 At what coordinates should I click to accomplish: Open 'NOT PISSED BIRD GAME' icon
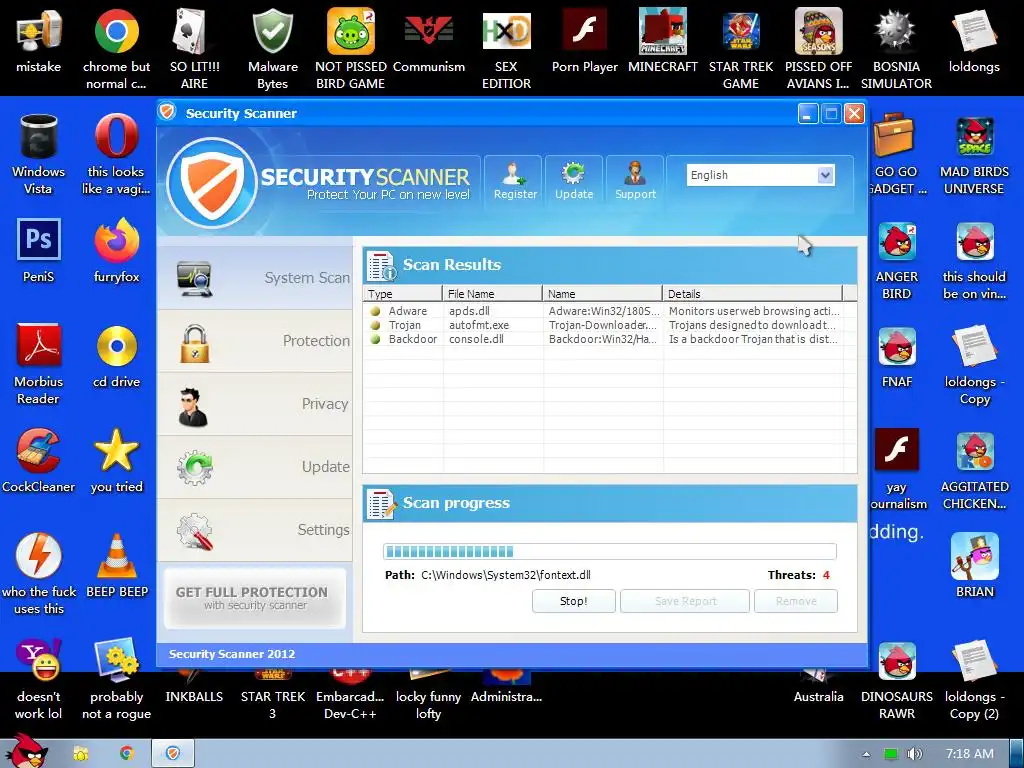click(x=351, y=49)
